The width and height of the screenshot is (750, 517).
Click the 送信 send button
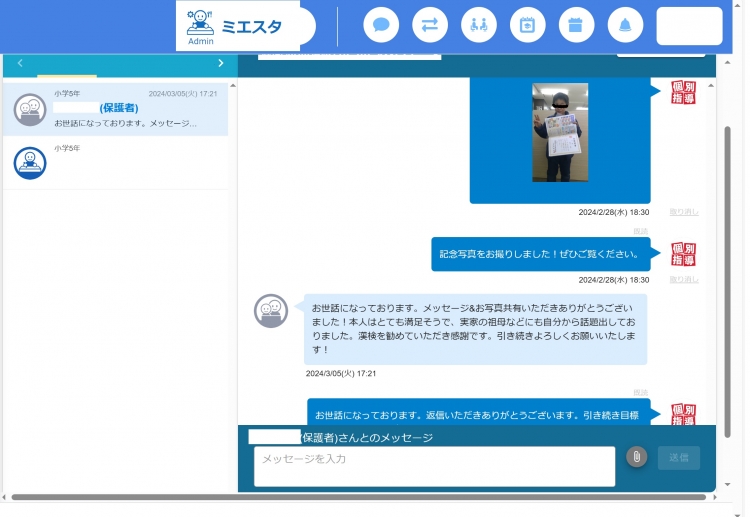coord(678,457)
